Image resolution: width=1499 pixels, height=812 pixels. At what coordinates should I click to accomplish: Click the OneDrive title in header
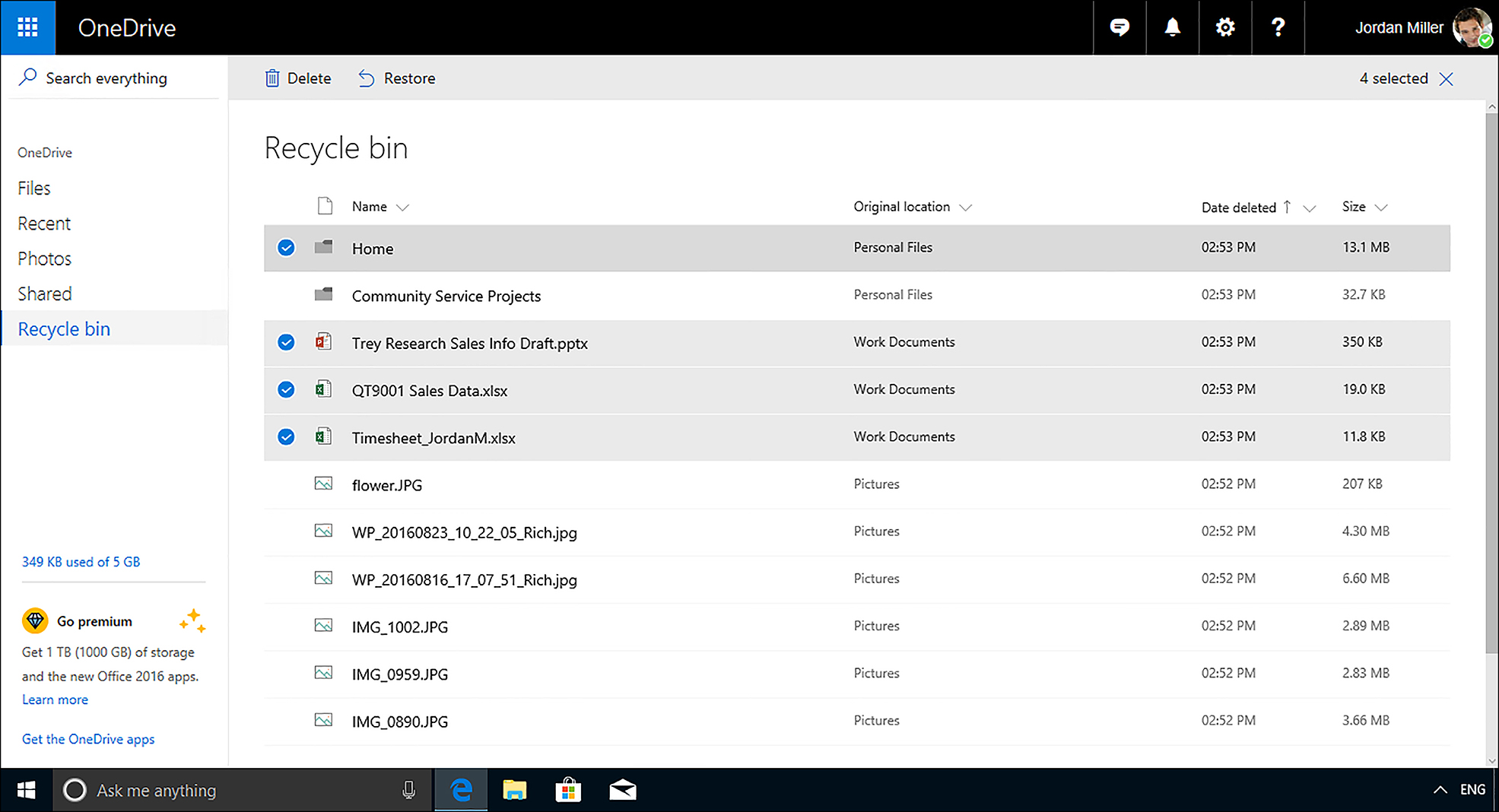[x=127, y=27]
